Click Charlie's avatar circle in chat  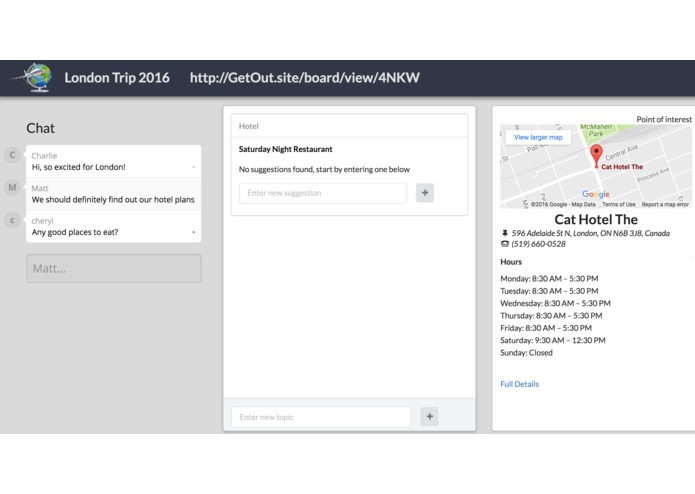click(12, 155)
